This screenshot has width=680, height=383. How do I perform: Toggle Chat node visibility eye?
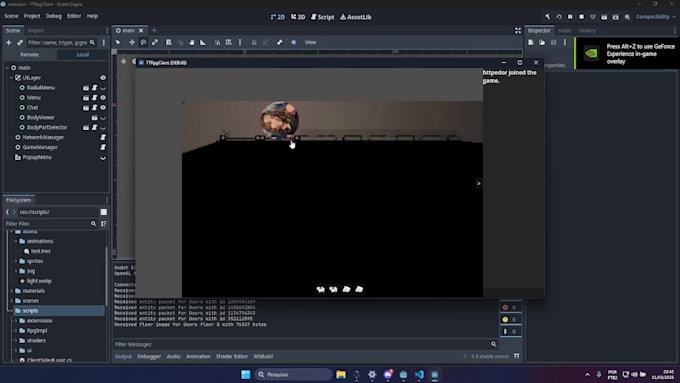(x=103, y=108)
